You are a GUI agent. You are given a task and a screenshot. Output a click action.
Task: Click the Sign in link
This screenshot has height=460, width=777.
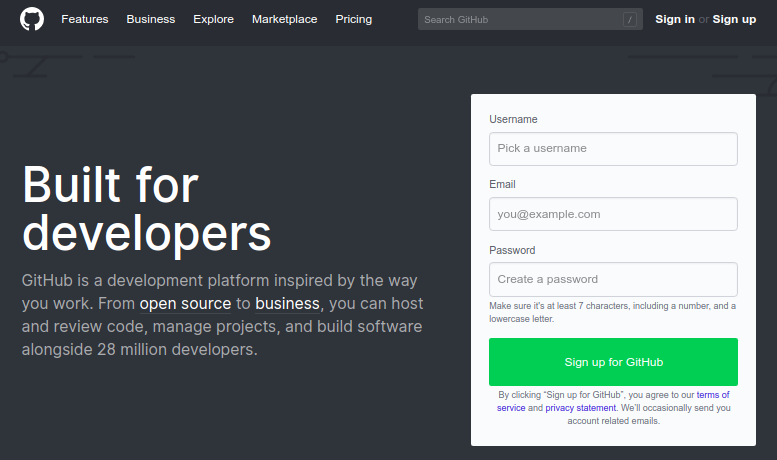coord(675,19)
